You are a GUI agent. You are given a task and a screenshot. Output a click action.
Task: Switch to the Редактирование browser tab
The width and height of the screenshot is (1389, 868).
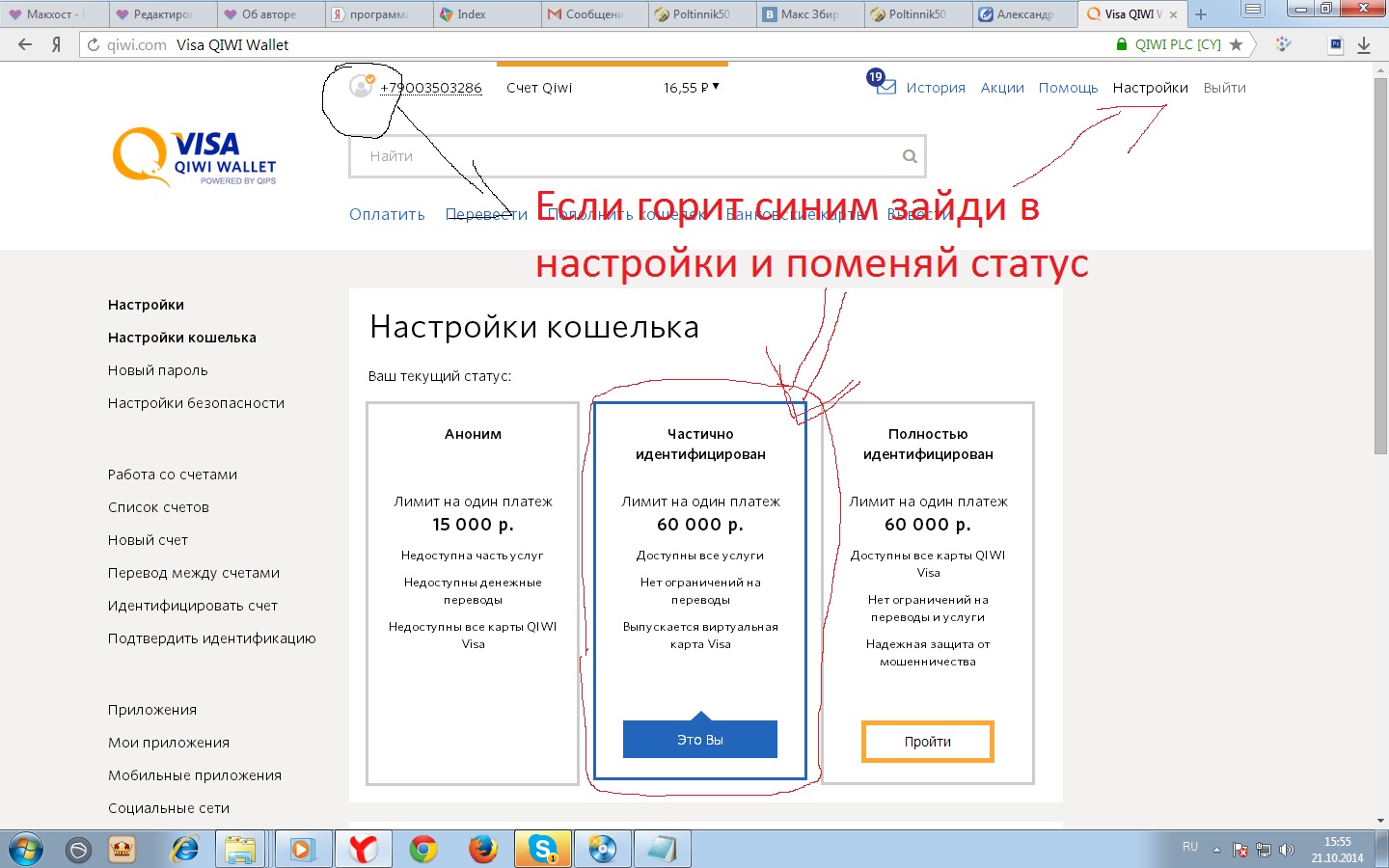pos(161,14)
